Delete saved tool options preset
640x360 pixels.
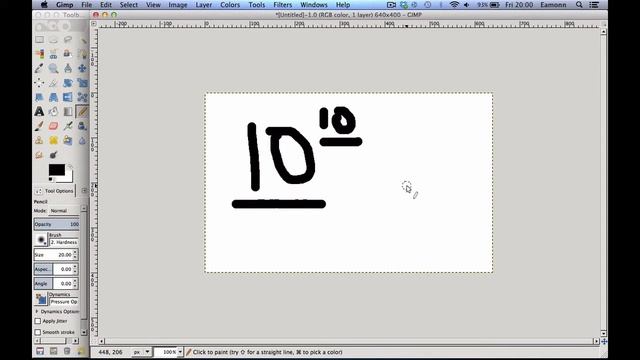click(x=67, y=351)
